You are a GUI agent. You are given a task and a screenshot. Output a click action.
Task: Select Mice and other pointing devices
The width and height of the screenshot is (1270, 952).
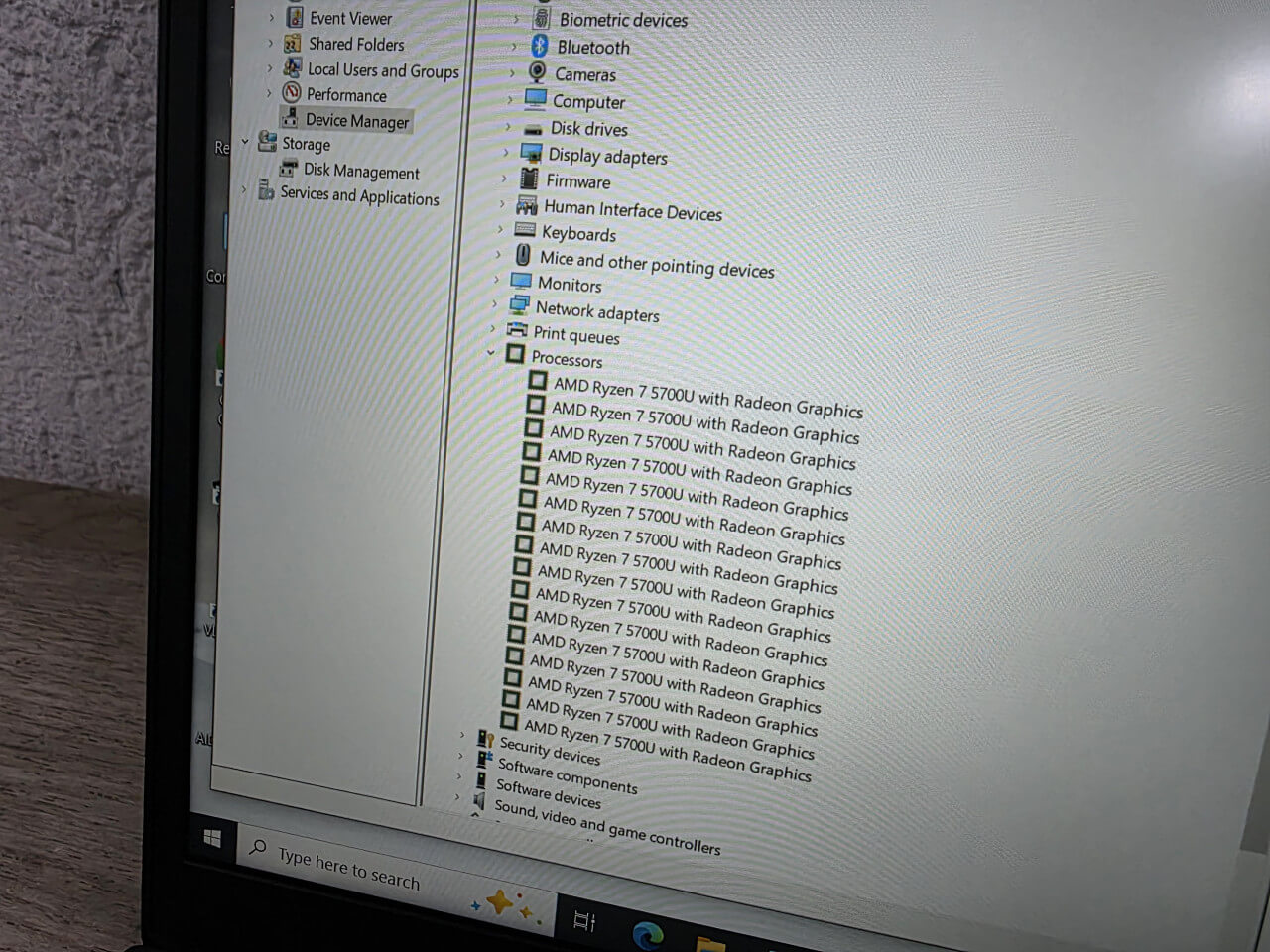[x=656, y=264]
